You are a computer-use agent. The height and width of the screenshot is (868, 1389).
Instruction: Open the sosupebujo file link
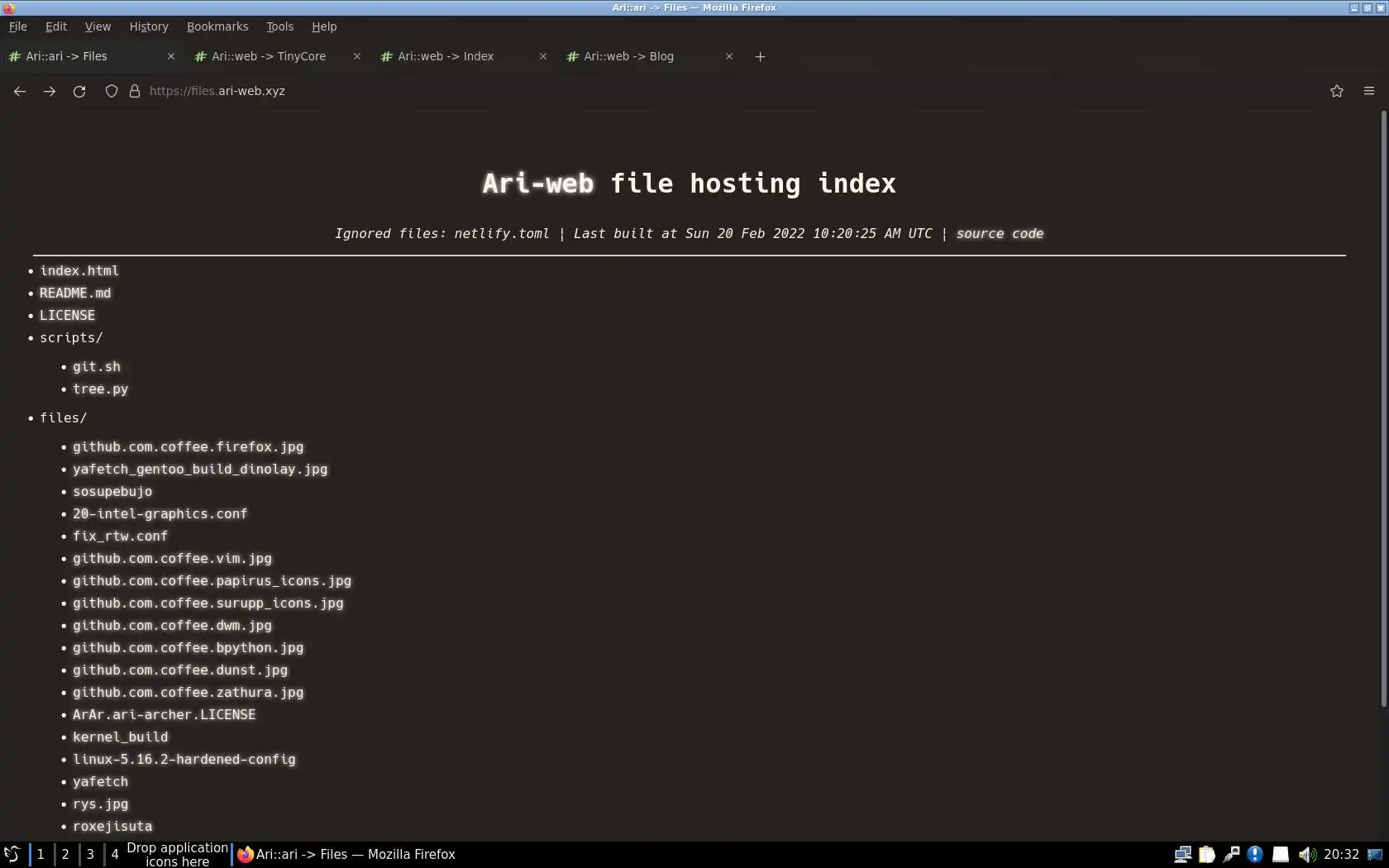(112, 492)
